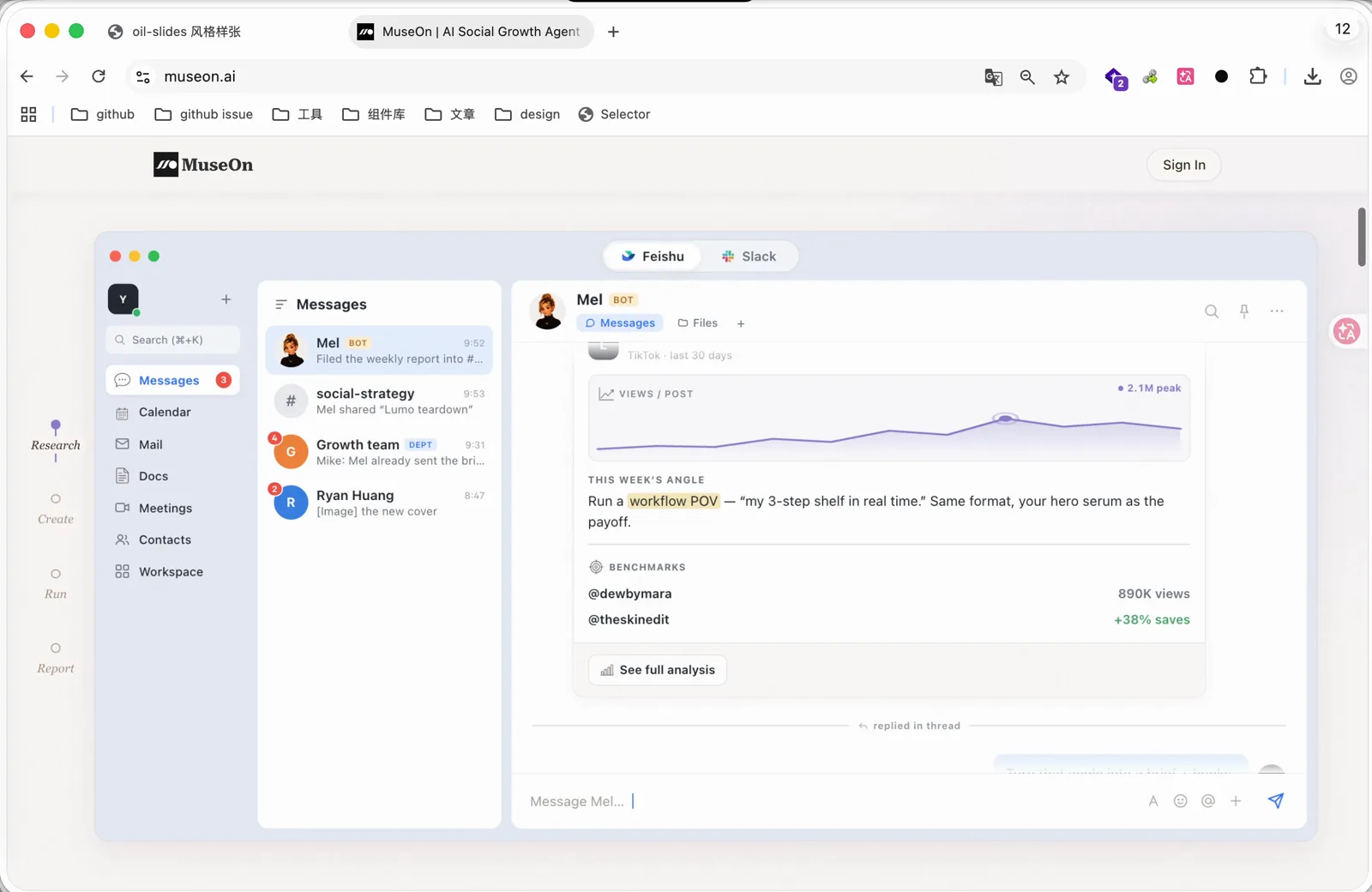Open the browser profile icon

click(x=1349, y=76)
